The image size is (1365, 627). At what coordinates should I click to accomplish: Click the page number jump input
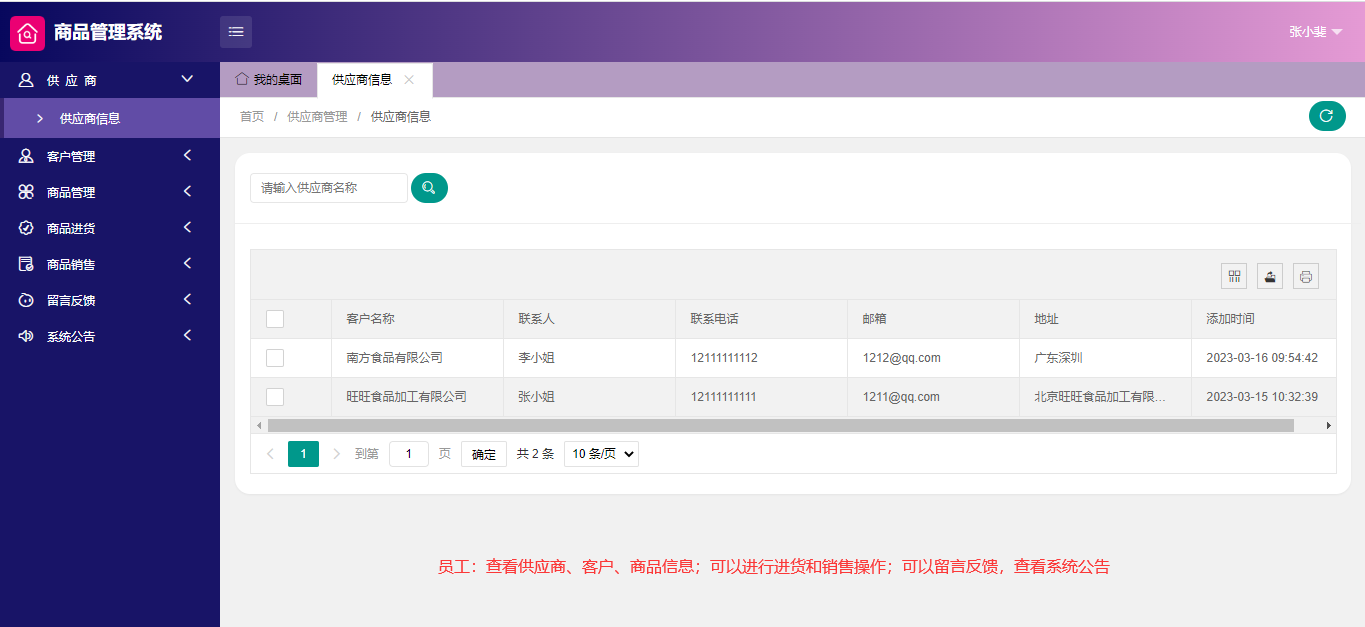(409, 454)
